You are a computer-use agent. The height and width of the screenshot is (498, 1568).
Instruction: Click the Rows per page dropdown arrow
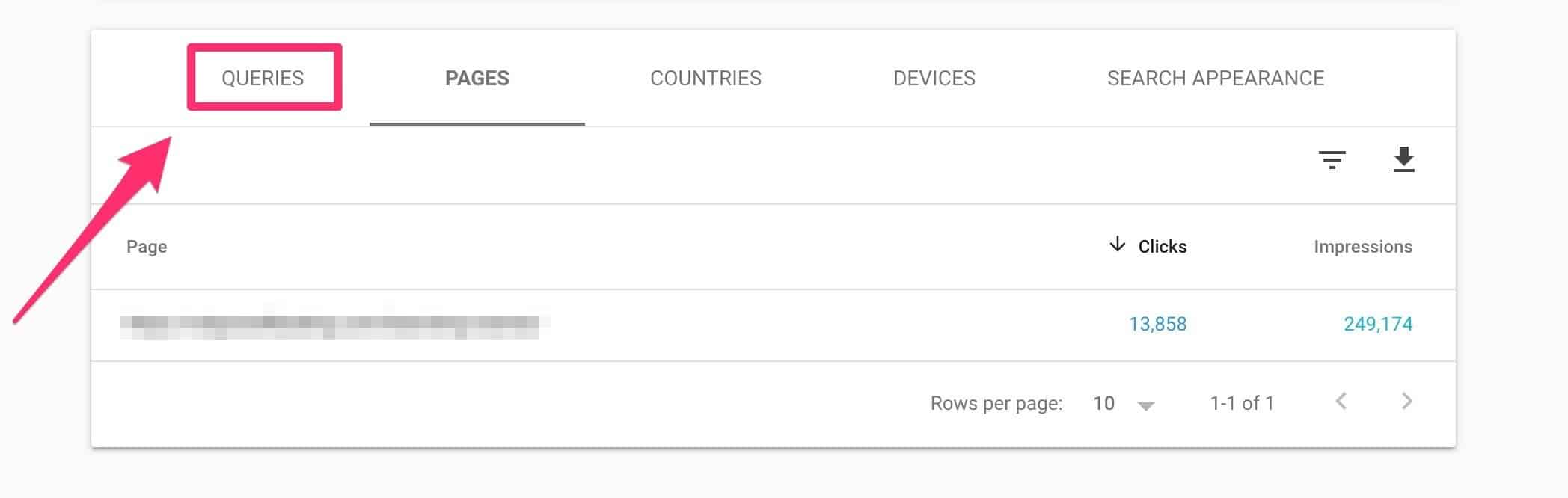click(1145, 406)
